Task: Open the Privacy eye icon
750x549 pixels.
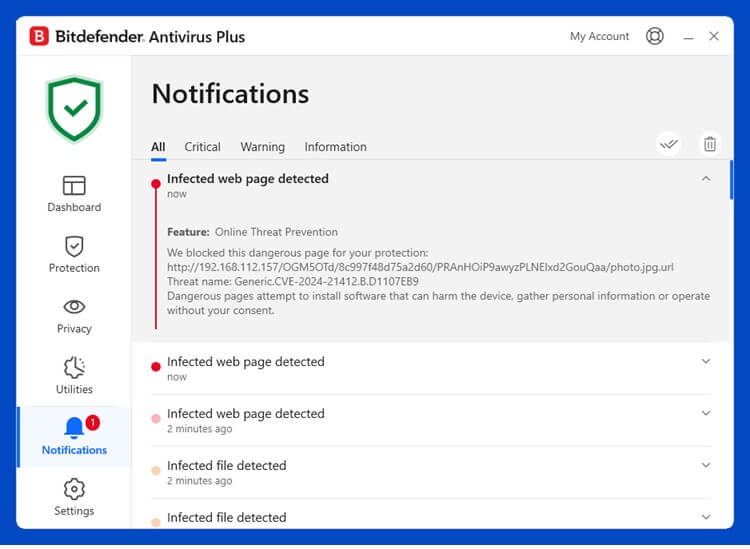Action: click(x=74, y=307)
